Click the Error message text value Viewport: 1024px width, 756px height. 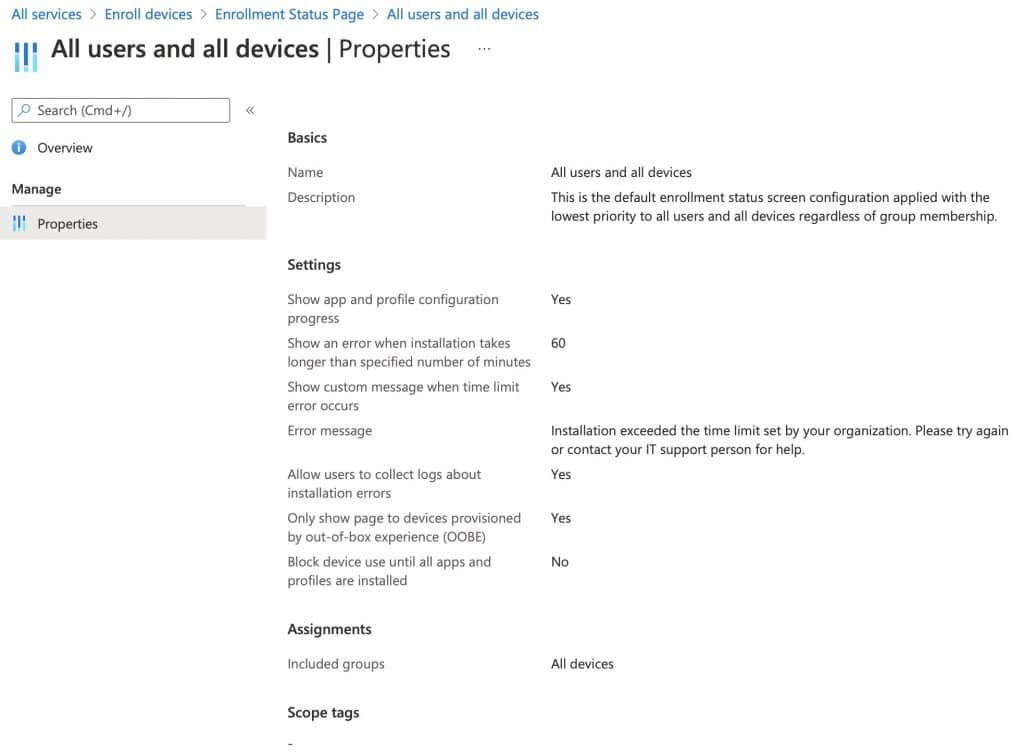[780, 440]
